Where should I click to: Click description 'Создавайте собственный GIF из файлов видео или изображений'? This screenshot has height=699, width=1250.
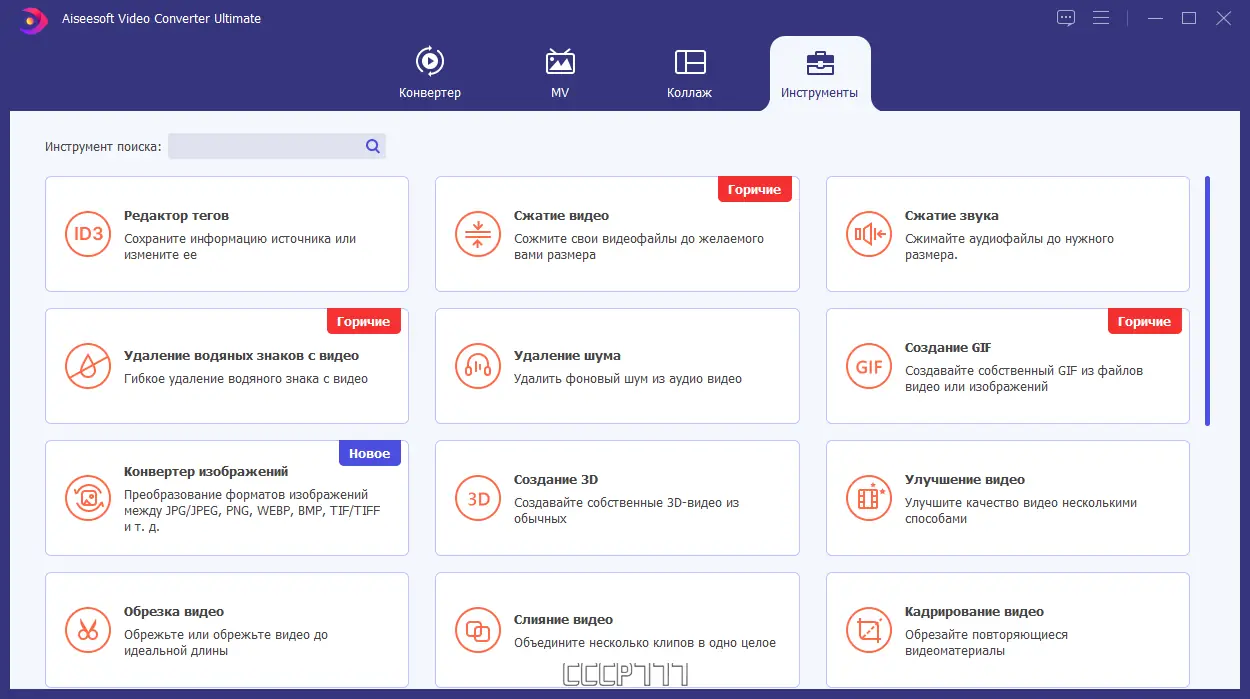pos(1024,379)
